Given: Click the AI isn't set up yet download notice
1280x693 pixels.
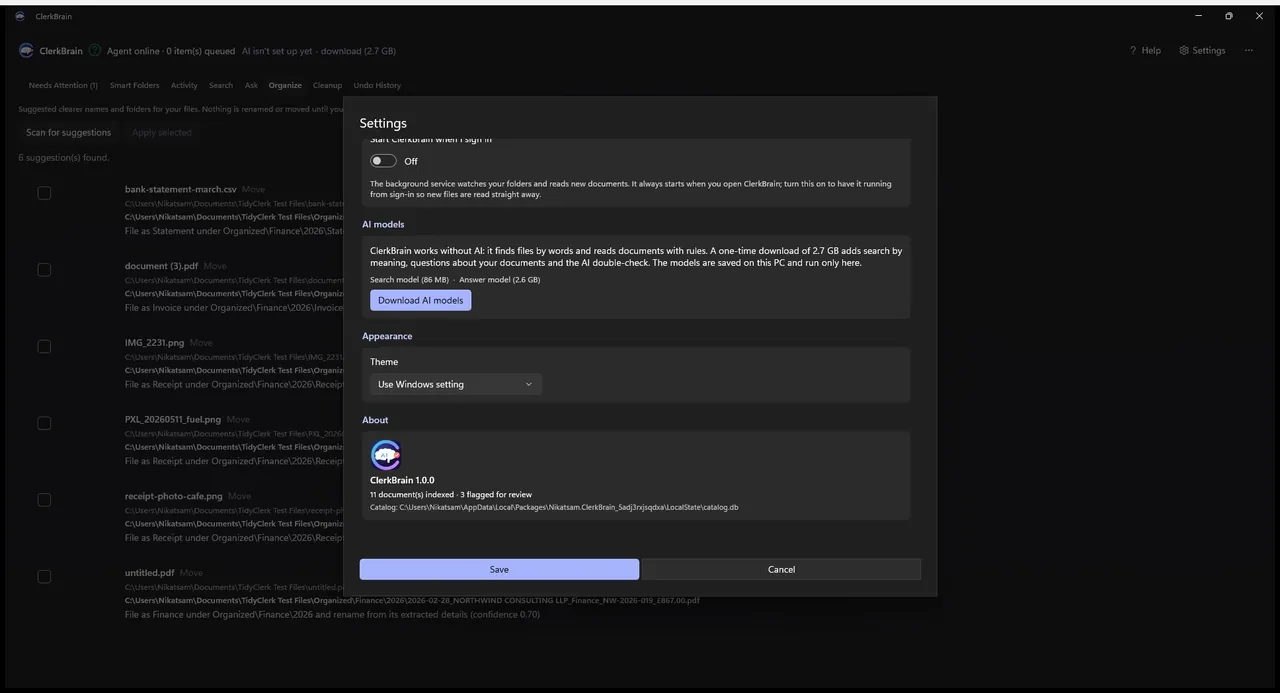Looking at the screenshot, I should pyautogui.click(x=319, y=51).
